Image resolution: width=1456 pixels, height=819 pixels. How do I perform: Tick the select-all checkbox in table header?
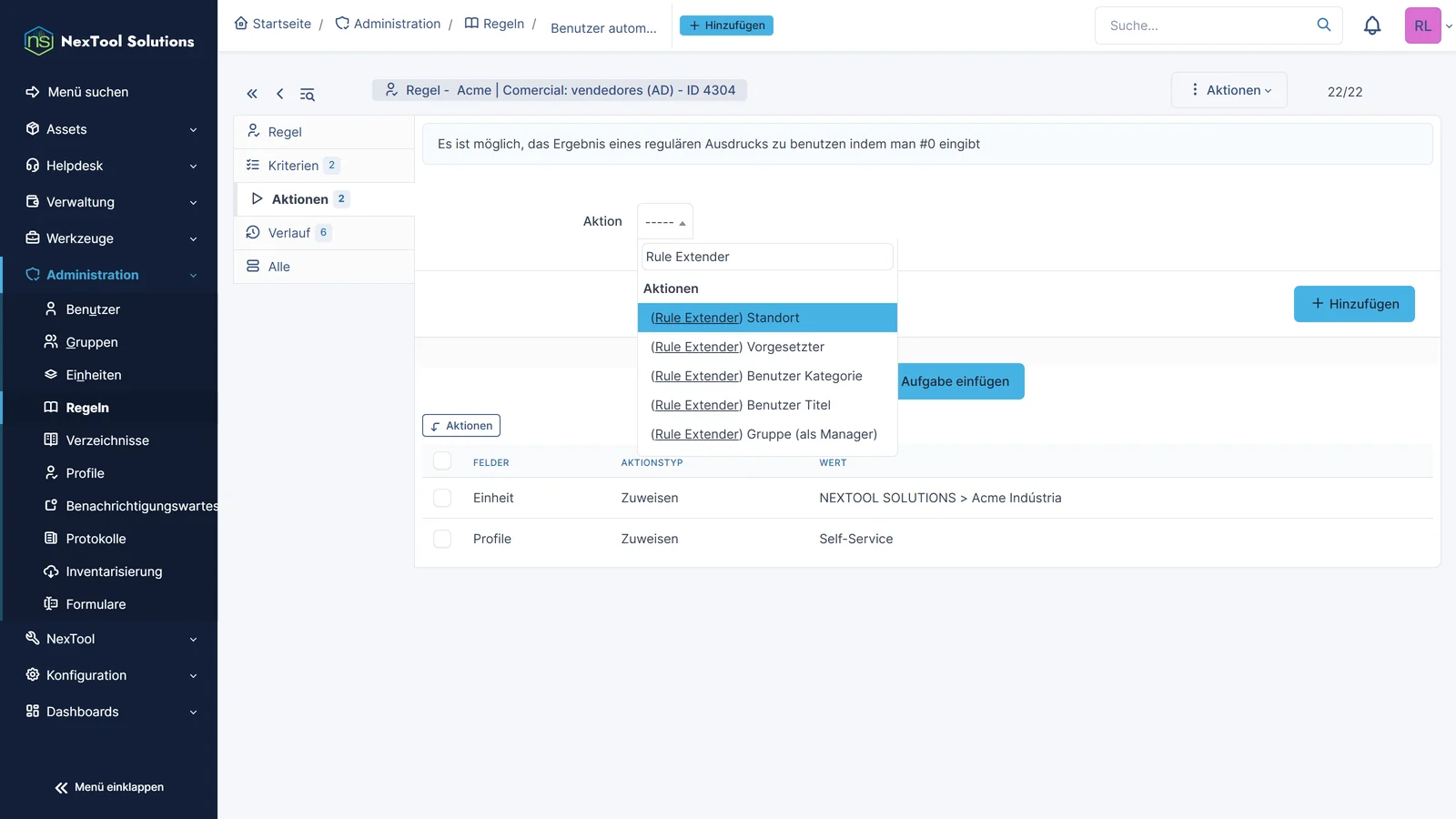tap(442, 460)
